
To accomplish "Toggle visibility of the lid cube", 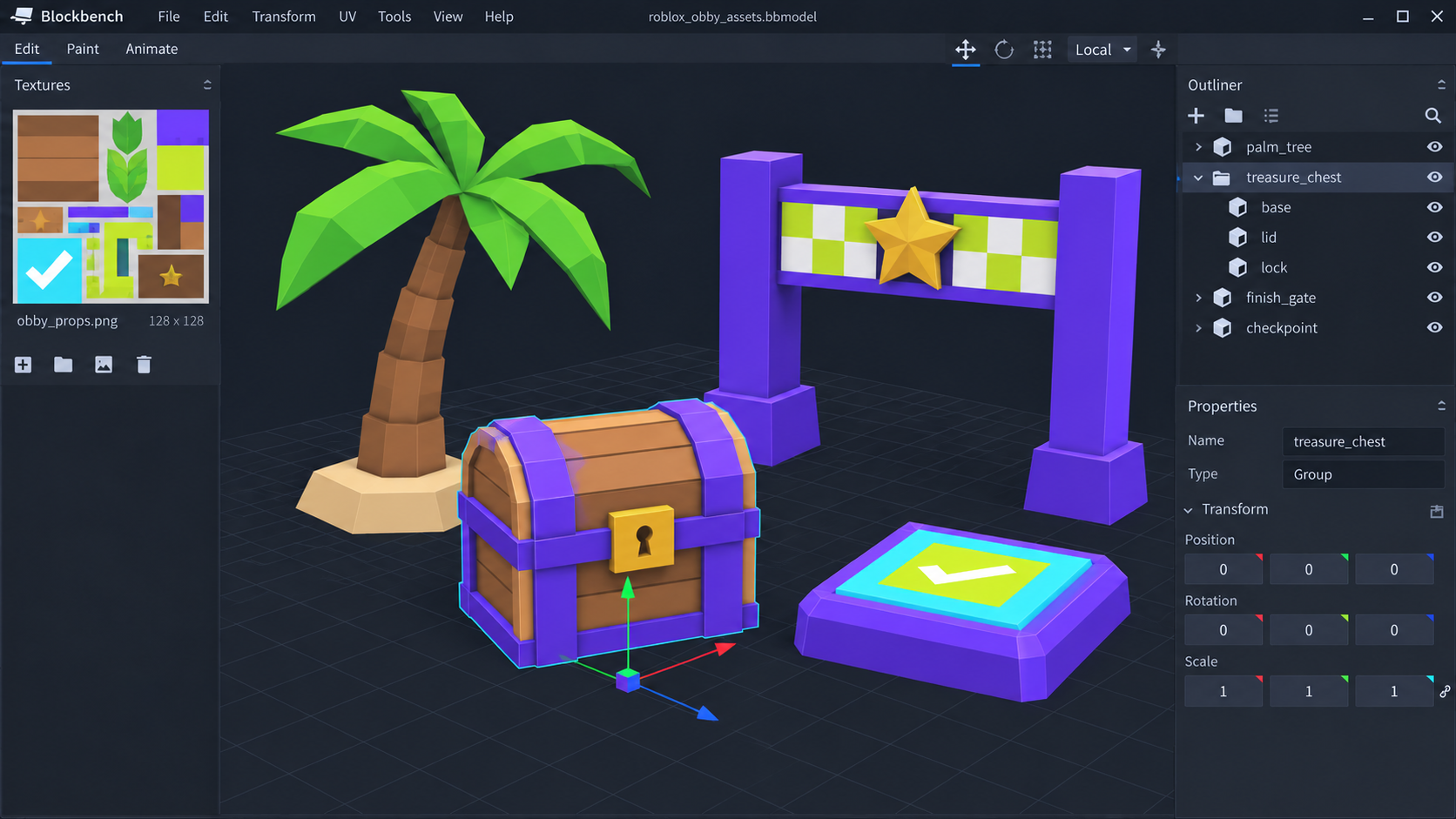I will tap(1434, 237).
